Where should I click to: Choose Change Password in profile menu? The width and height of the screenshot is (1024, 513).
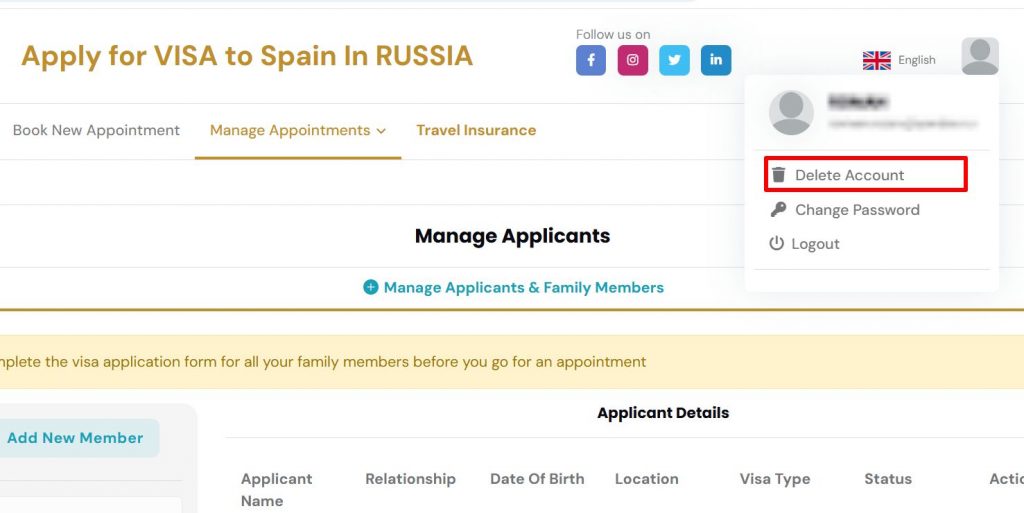[857, 210]
